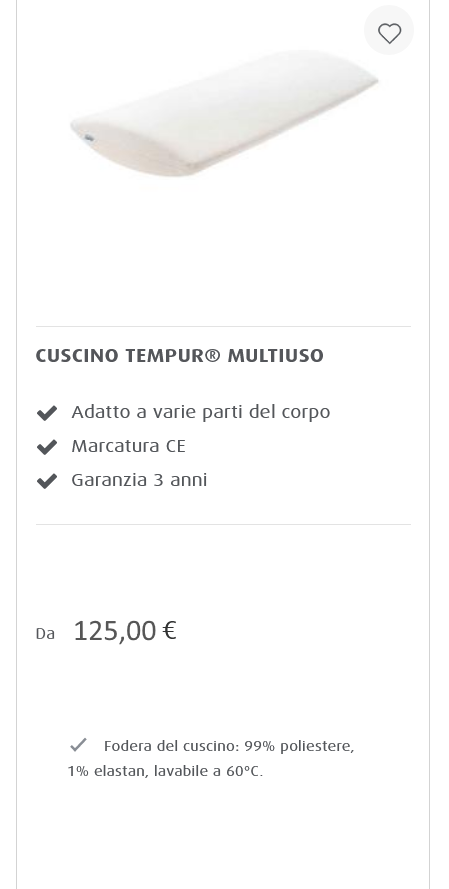Select the 125,00 € price
The image size is (449, 889).
click(x=125, y=630)
